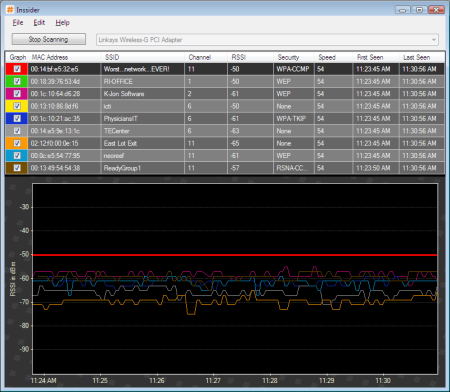Disable graphing for K-Jon Software
The width and height of the screenshot is (450, 392).
click(17, 94)
